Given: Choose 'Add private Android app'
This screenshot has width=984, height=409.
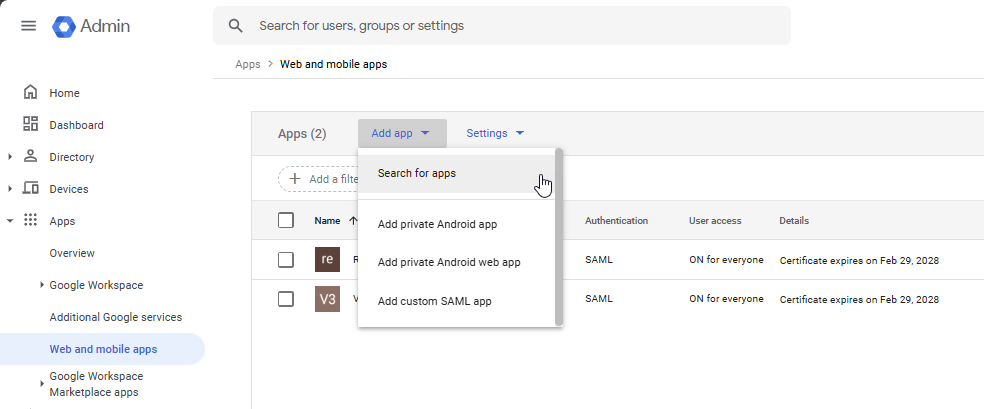Looking at the screenshot, I should tap(456, 224).
